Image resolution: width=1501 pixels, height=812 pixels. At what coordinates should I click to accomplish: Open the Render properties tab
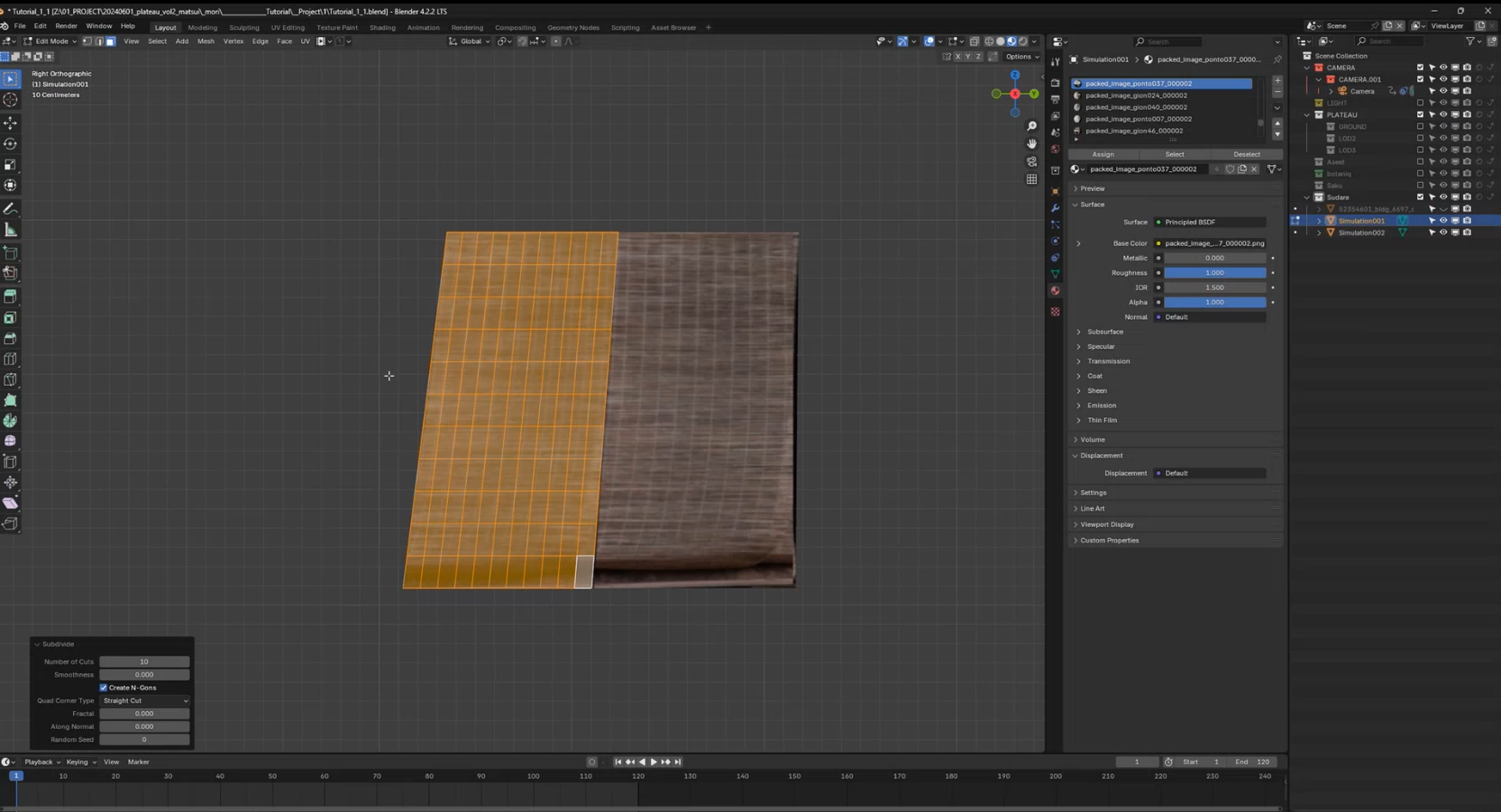tap(1055, 83)
